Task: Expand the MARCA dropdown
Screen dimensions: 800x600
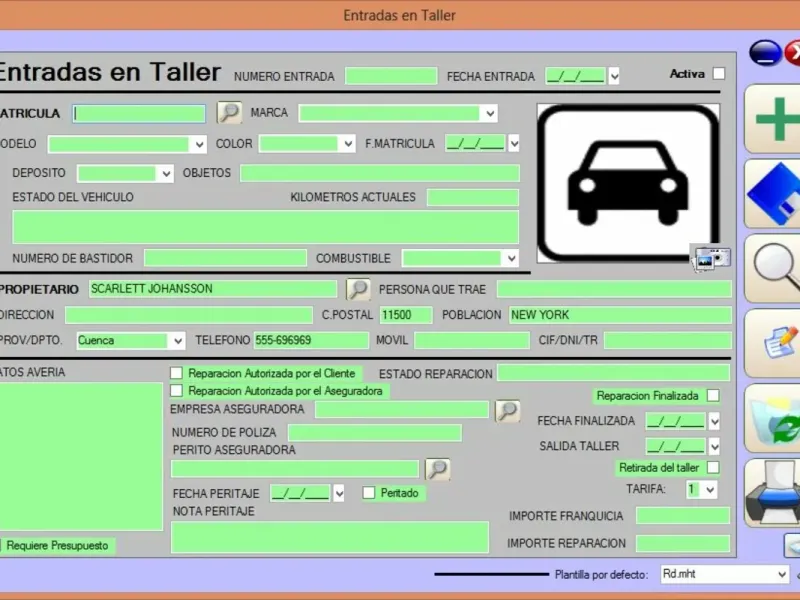Action: click(x=490, y=113)
